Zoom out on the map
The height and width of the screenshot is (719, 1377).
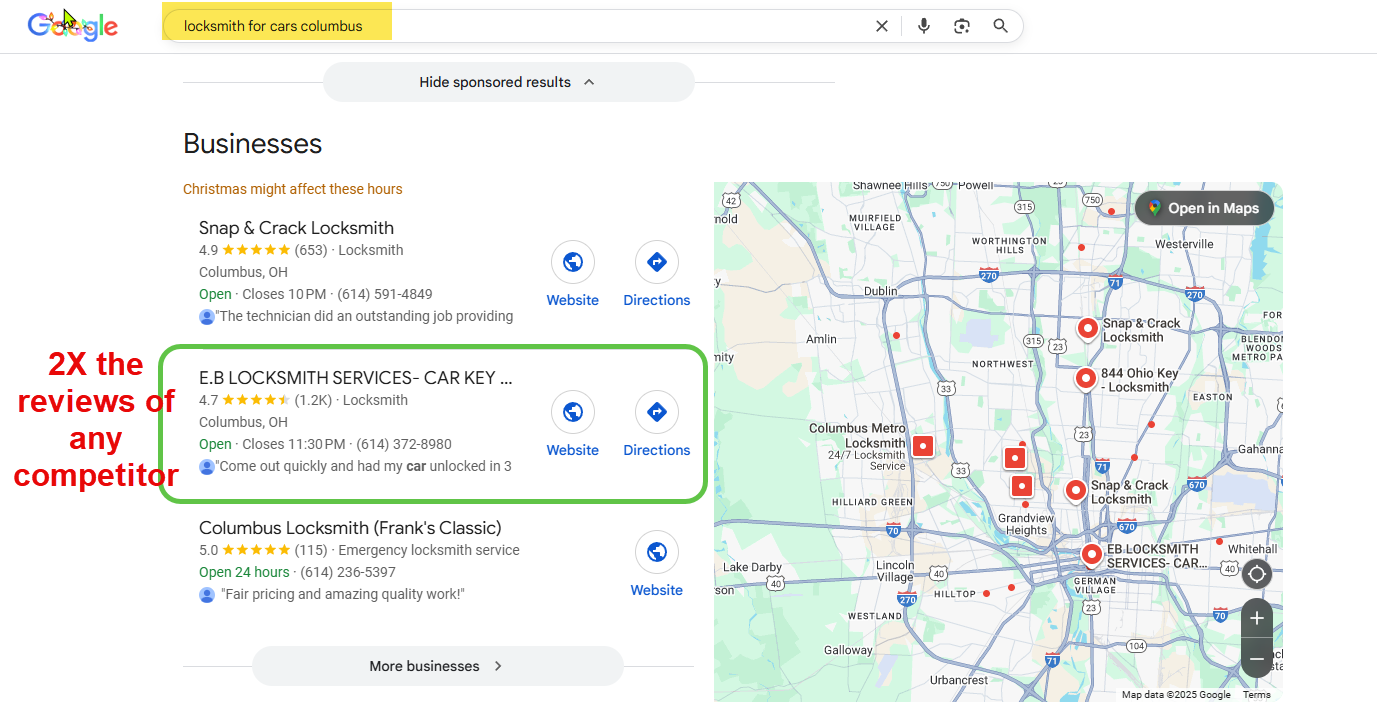(1257, 659)
